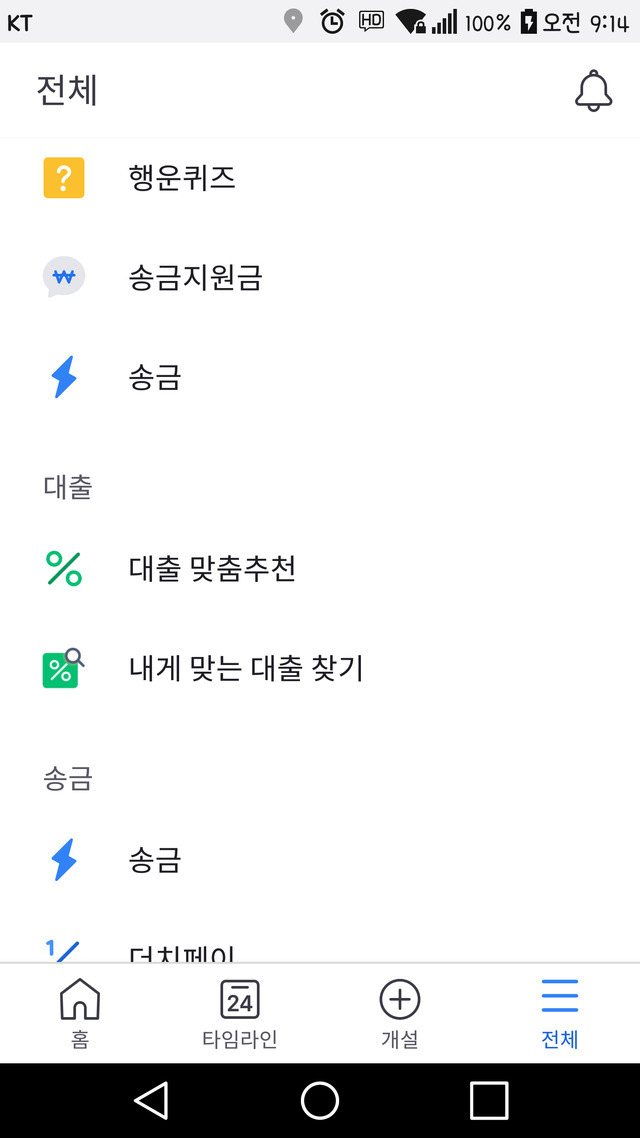Viewport: 640px width, 1138px height.
Task: Open the 송금지원금 menu item
Action: point(196,277)
